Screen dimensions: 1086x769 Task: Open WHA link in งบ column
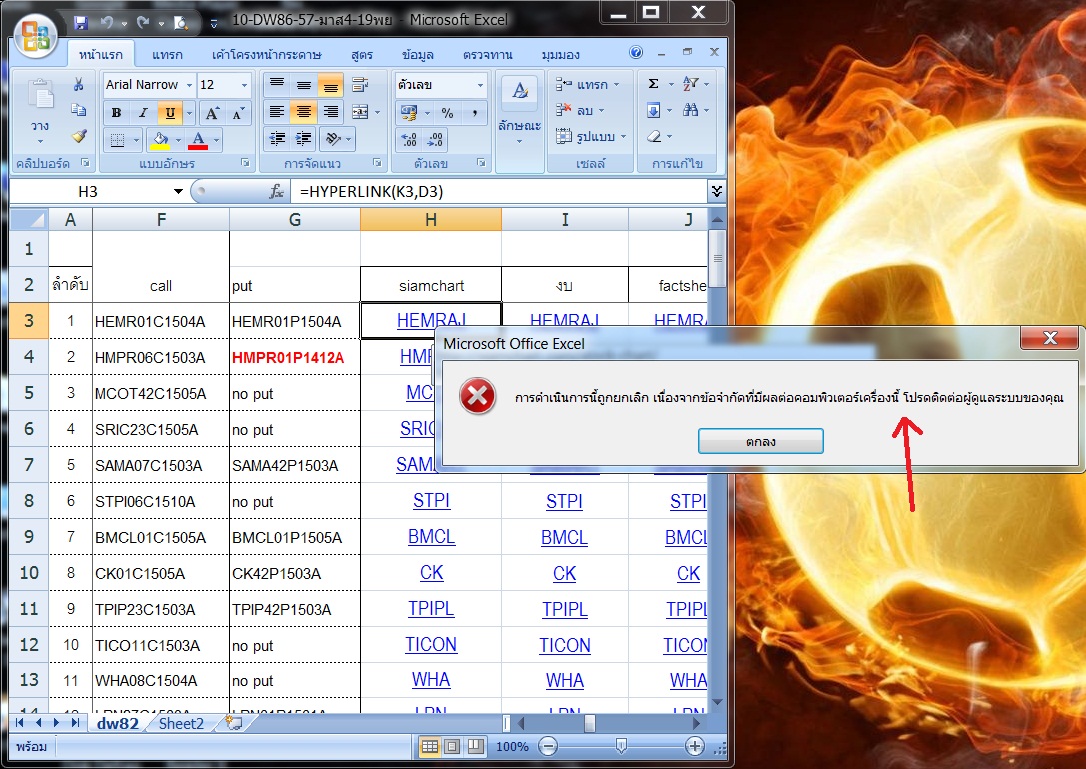564,680
